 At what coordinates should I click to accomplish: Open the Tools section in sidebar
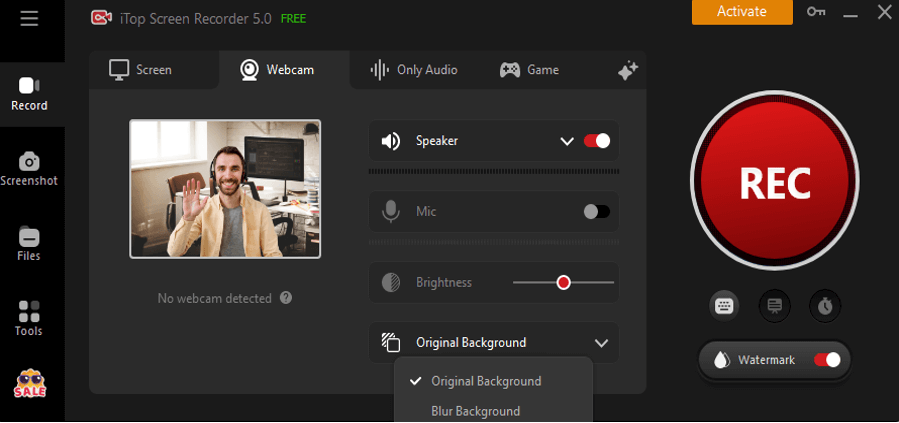coord(29,319)
